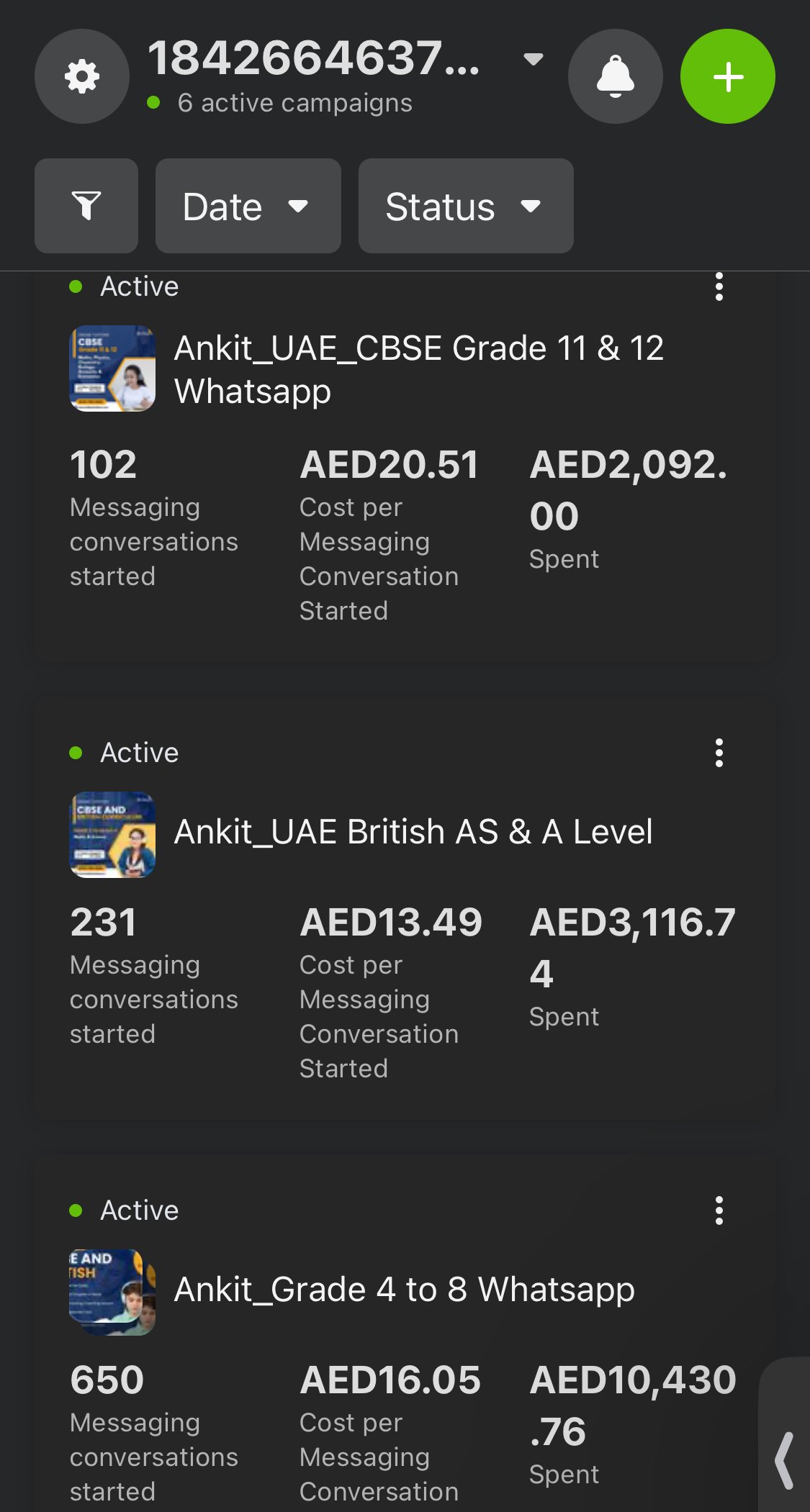
Task: Tap the AED3,116.74 Spent metric
Action: [x=632, y=964]
